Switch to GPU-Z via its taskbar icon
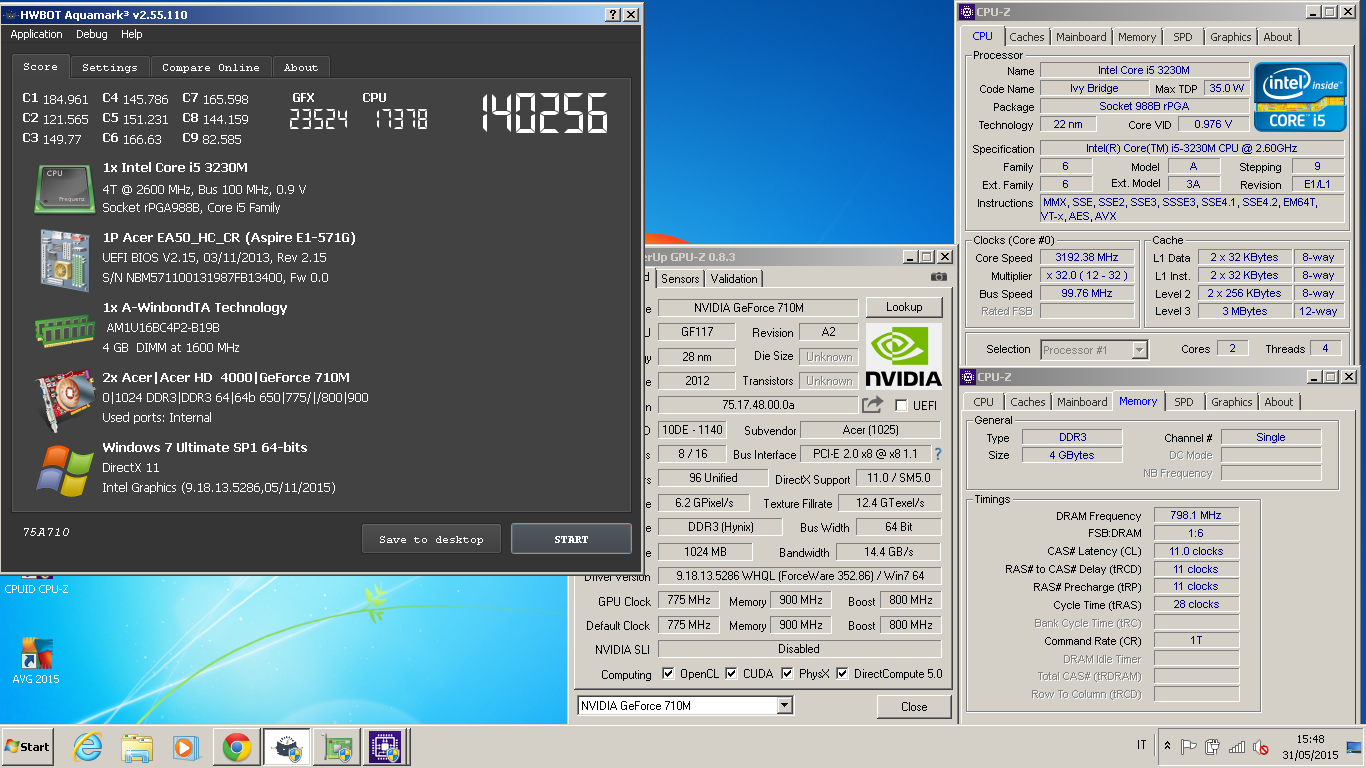Image resolution: width=1366 pixels, height=768 pixels. click(x=336, y=747)
